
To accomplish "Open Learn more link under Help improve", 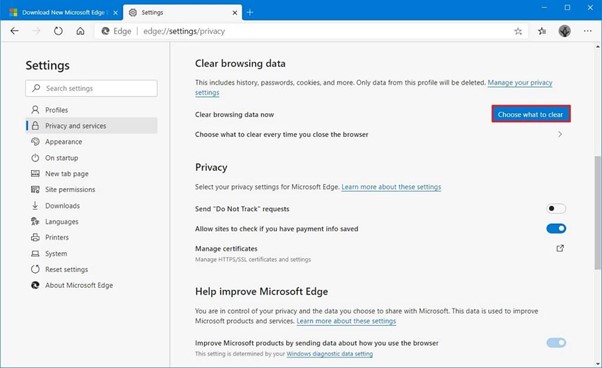I will click(346, 321).
